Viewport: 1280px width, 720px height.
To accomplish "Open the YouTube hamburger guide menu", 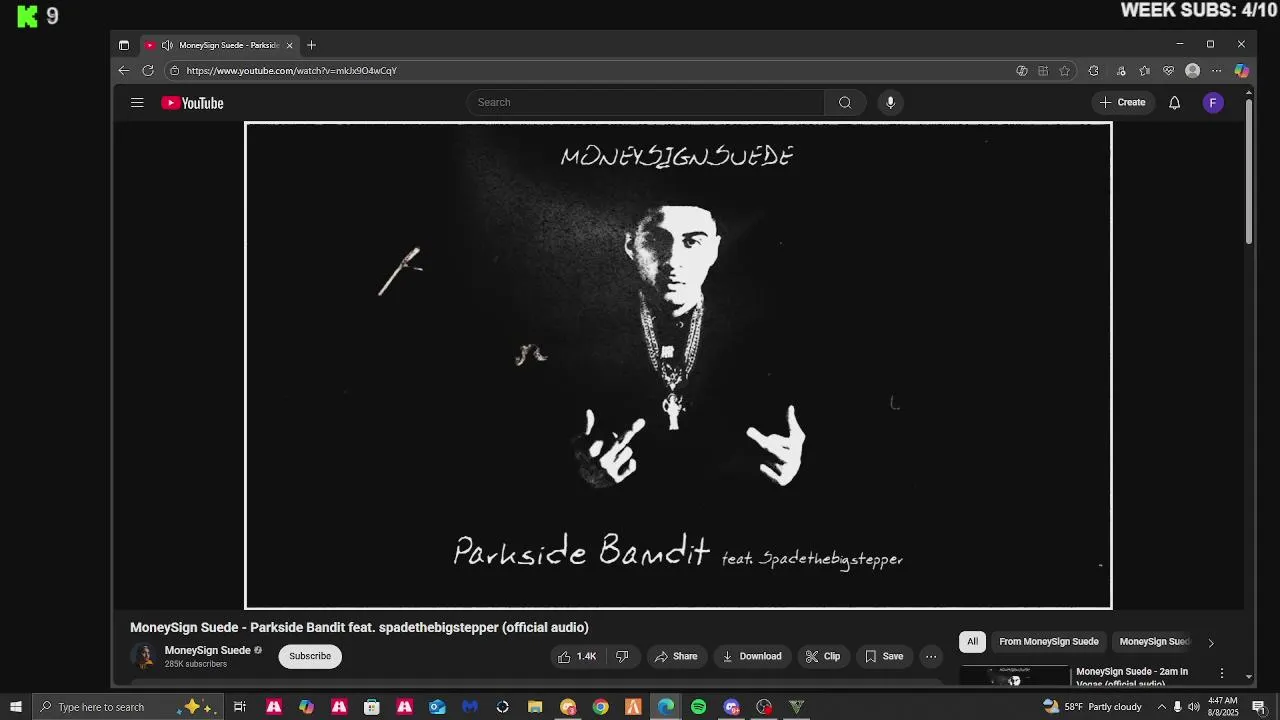I will click(x=137, y=103).
